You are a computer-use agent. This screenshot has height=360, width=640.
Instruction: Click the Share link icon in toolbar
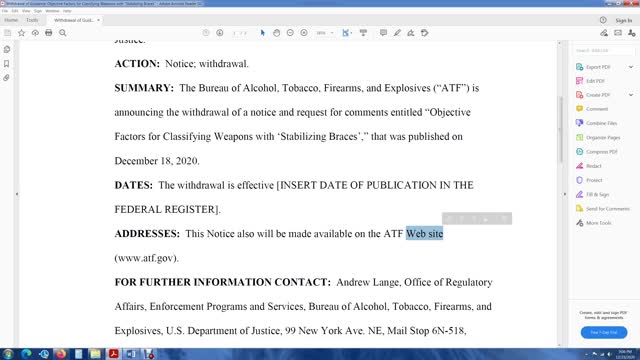pyautogui.click(x=604, y=33)
